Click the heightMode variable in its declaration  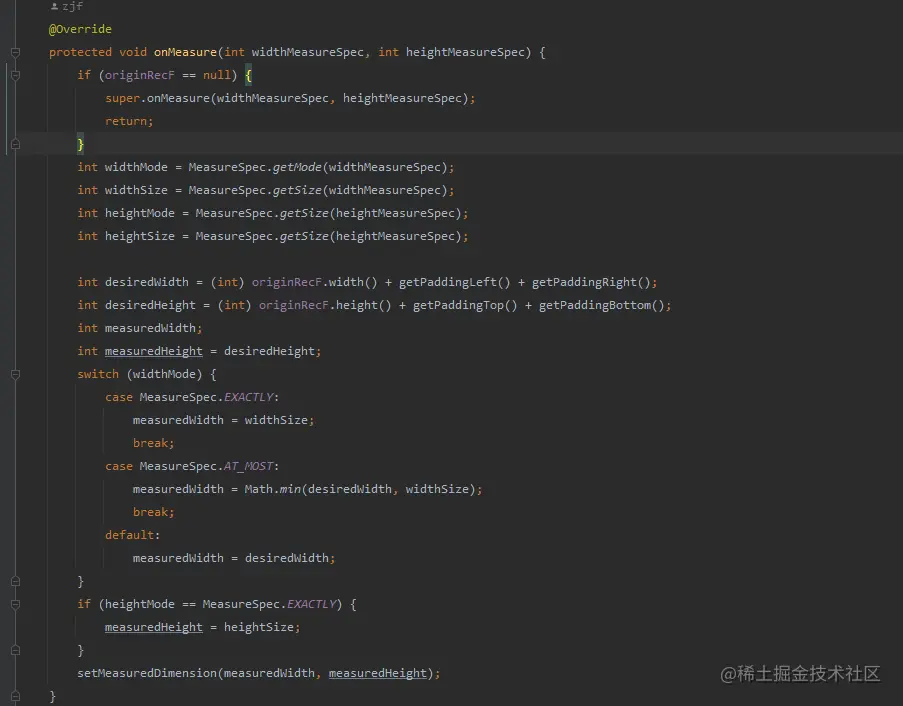coord(139,213)
